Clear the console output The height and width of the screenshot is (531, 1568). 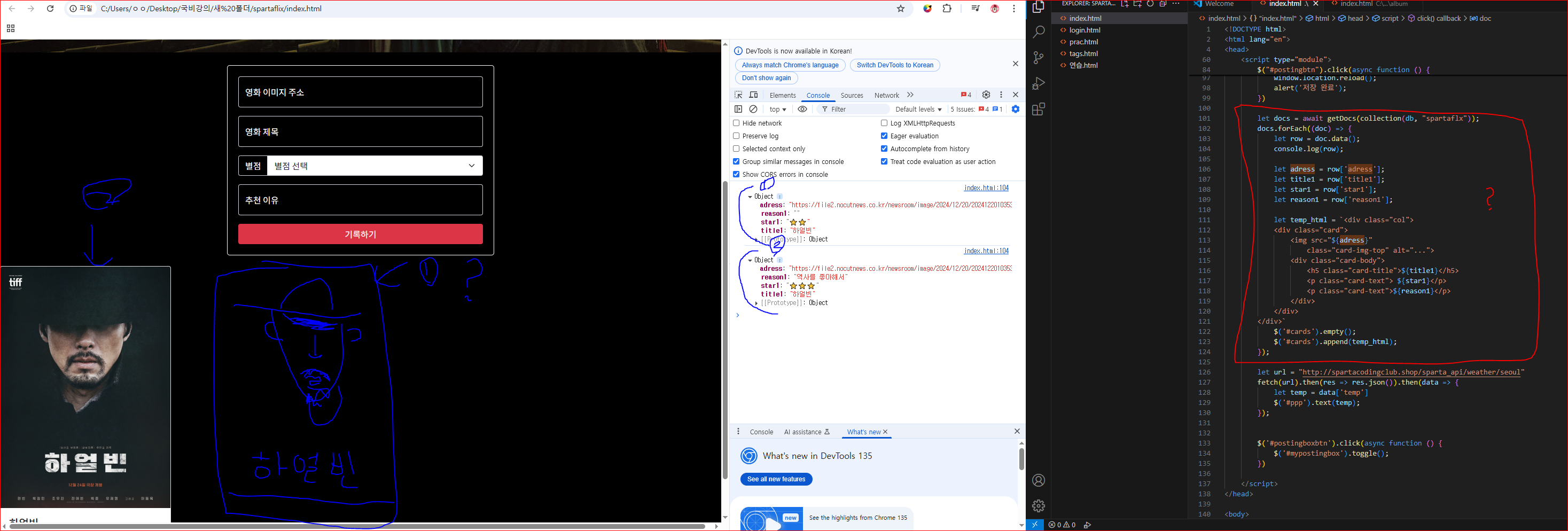(x=754, y=109)
